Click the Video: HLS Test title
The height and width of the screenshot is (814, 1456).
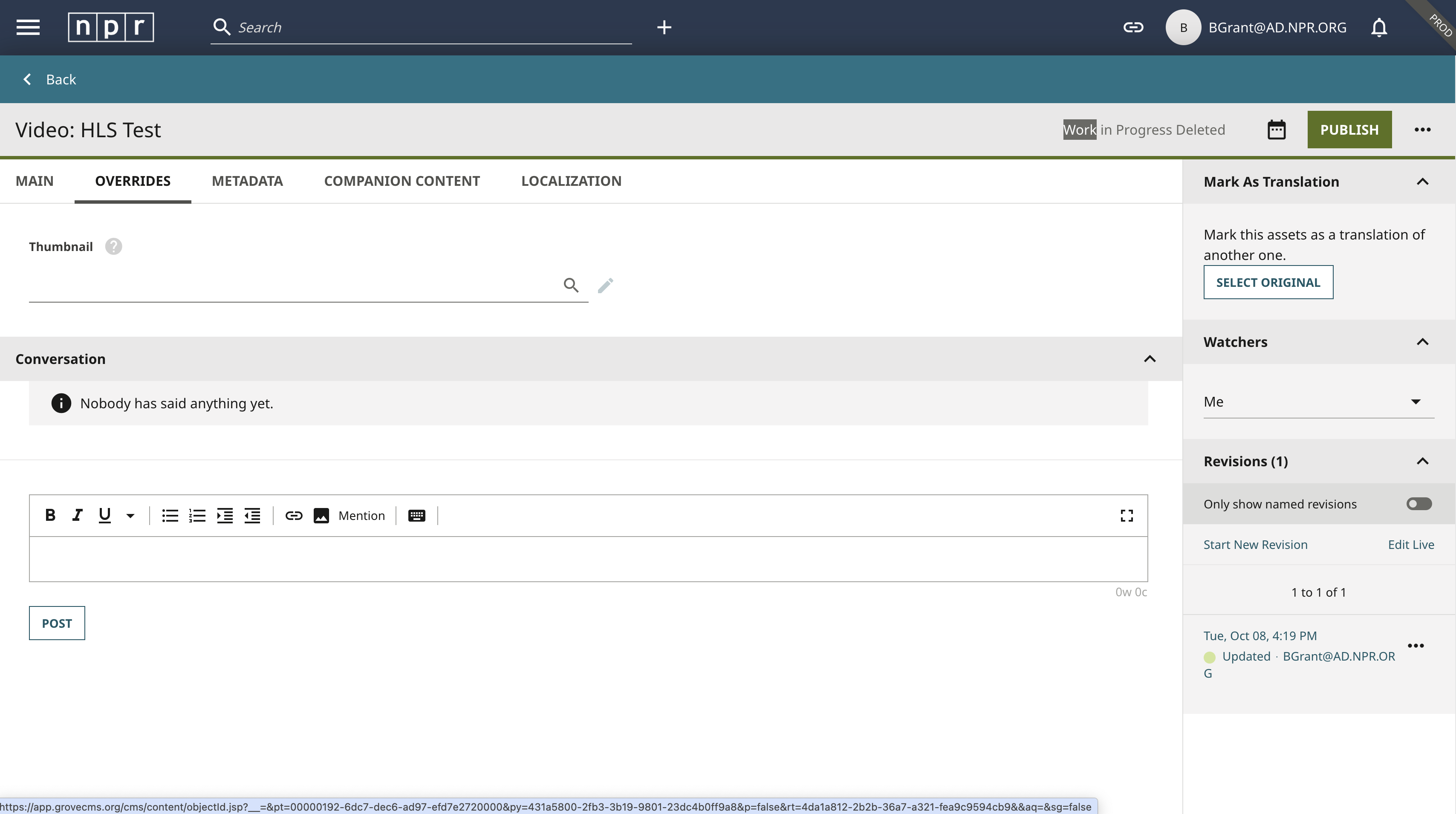click(x=88, y=130)
